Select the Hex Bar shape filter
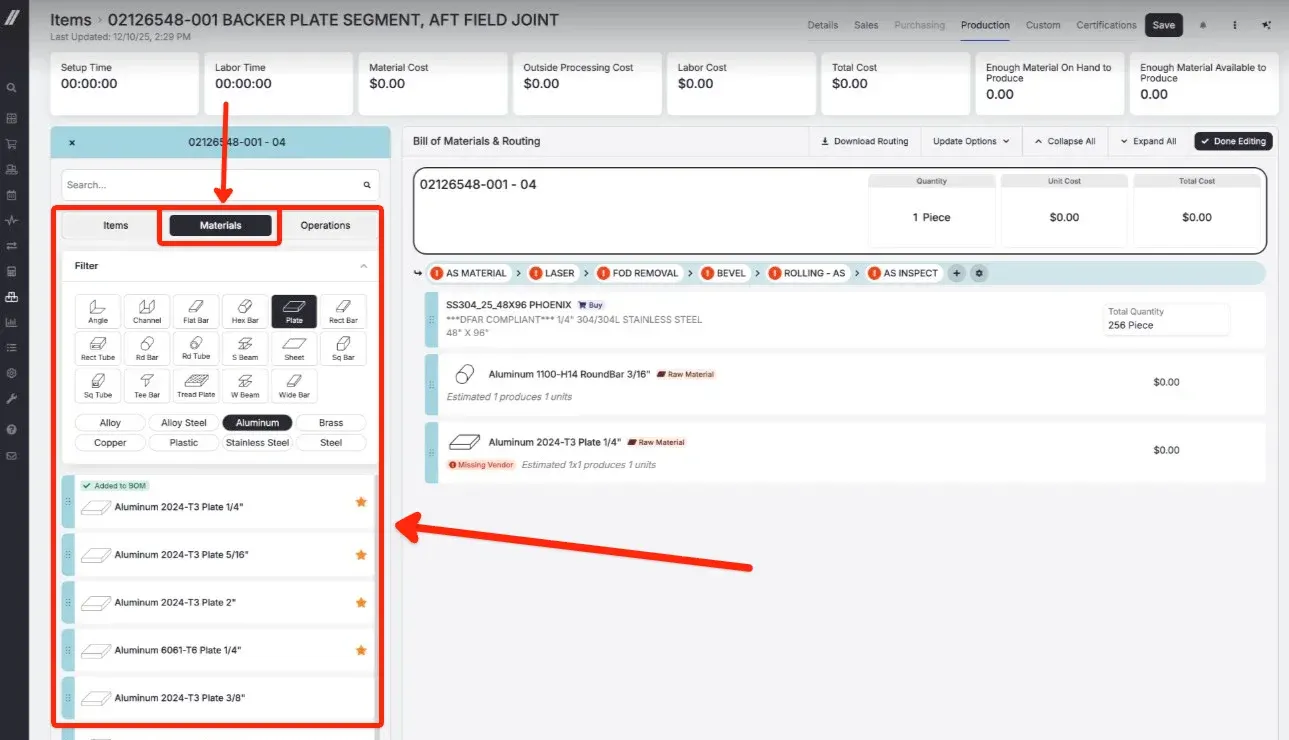The image size is (1289, 740). pyautogui.click(x=244, y=310)
